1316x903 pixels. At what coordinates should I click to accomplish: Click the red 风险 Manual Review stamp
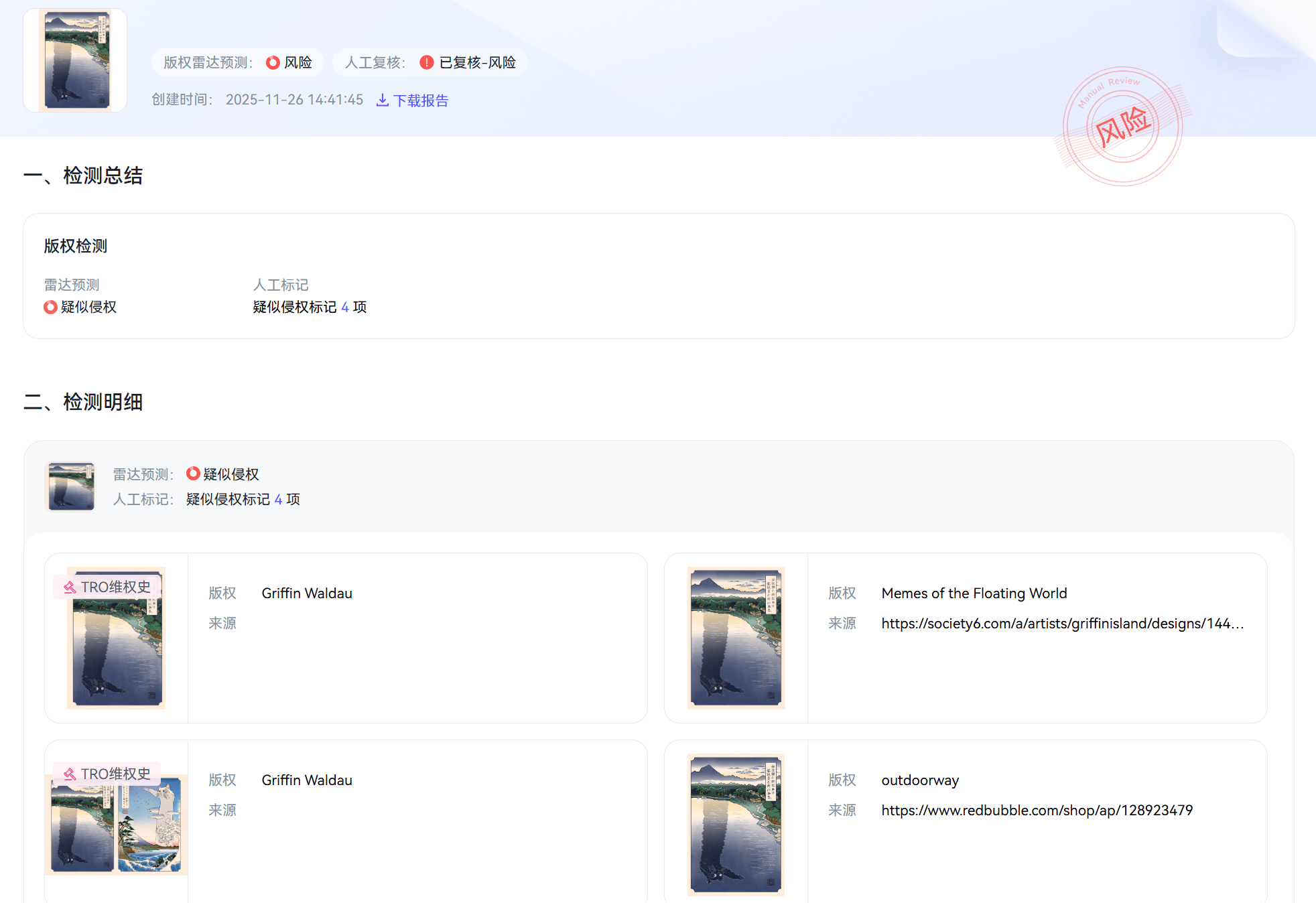tap(1123, 127)
